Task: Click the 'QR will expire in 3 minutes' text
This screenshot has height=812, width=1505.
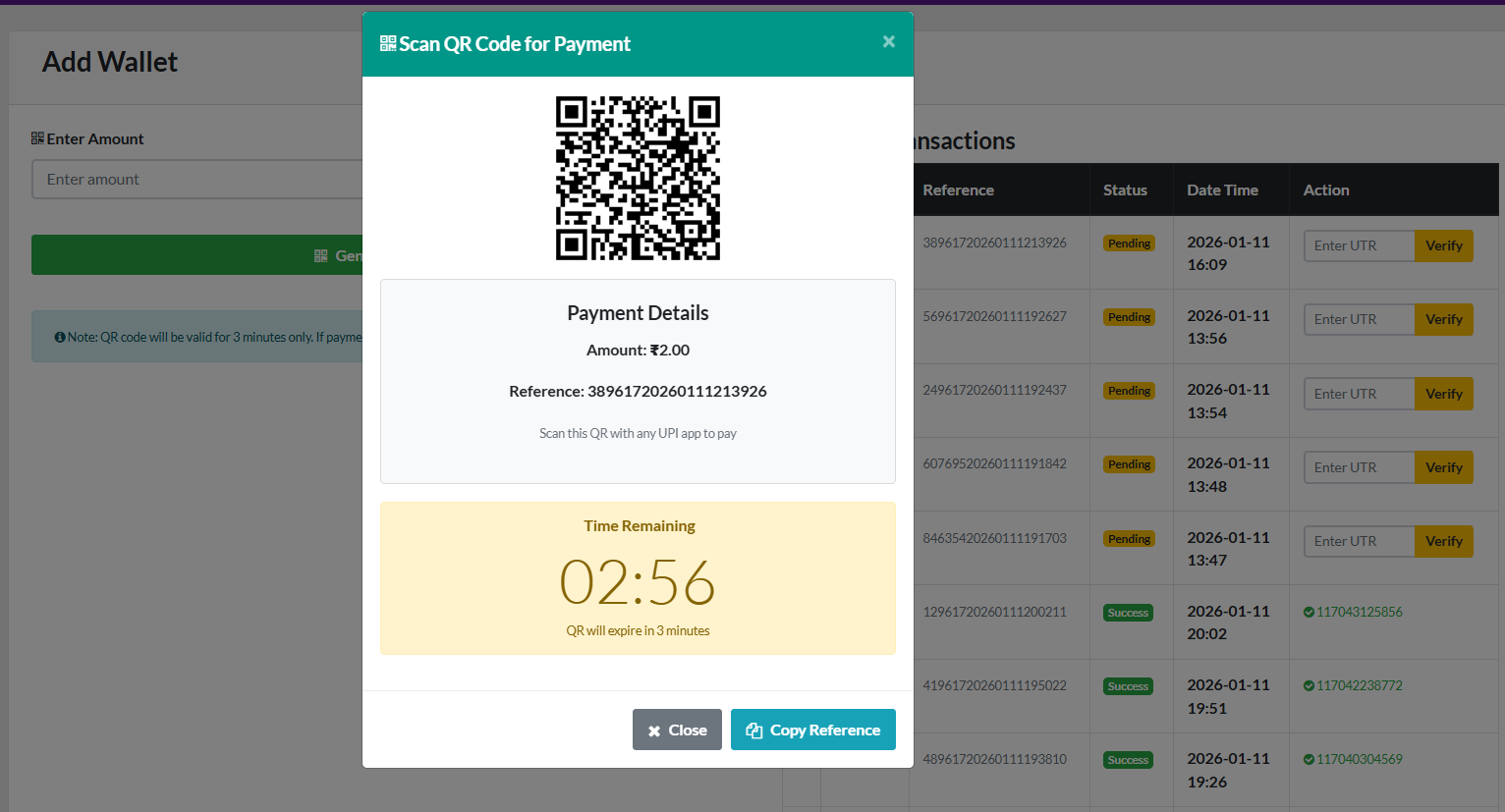Action: (638, 630)
